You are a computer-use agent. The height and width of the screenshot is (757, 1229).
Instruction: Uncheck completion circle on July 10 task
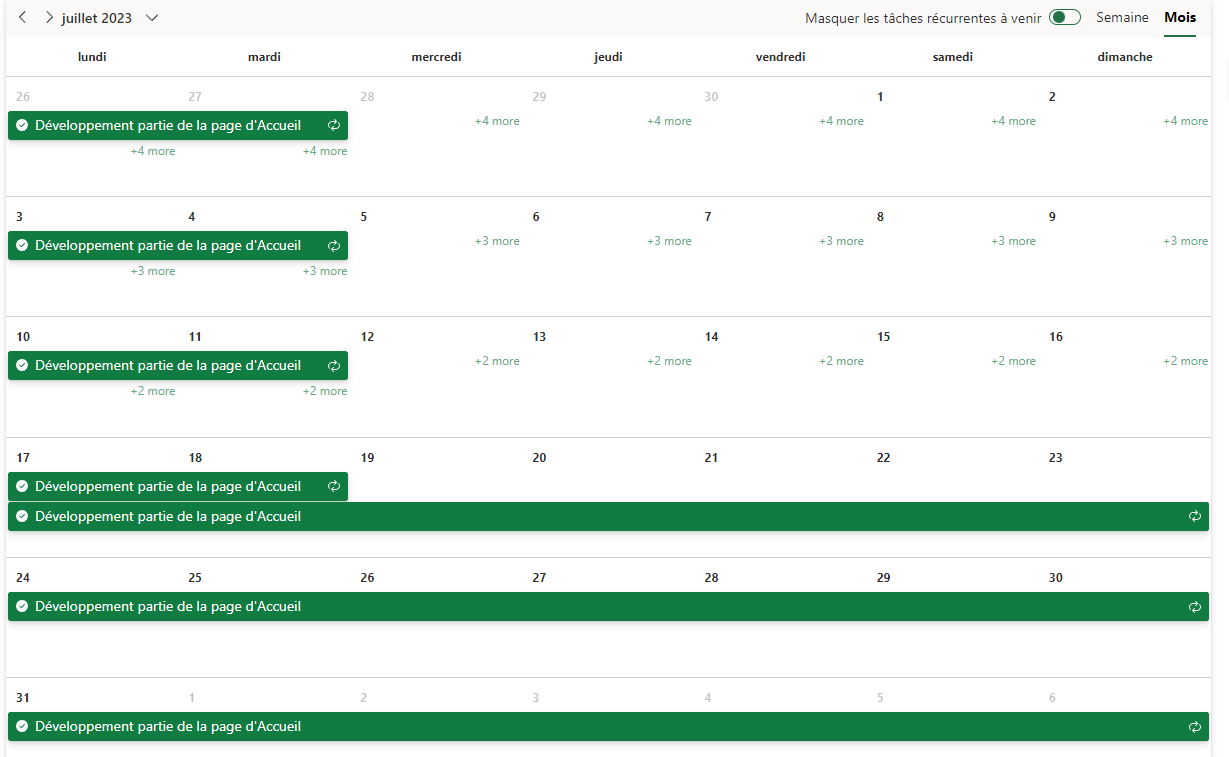pos(22,366)
